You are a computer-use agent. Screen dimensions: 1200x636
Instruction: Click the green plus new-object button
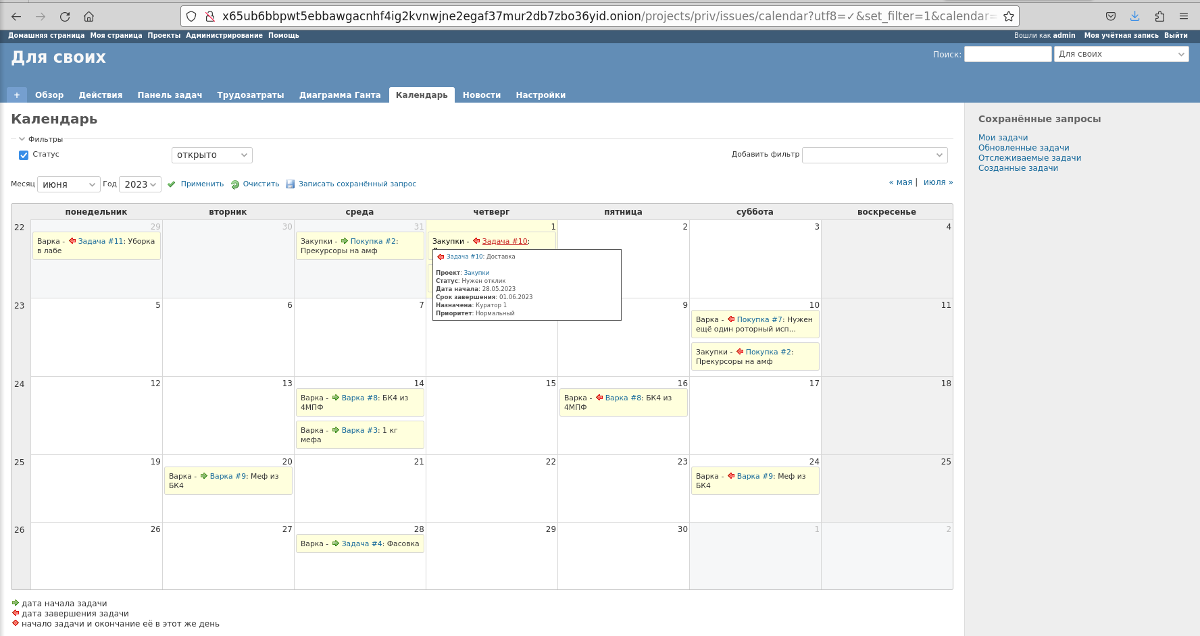pos(17,95)
